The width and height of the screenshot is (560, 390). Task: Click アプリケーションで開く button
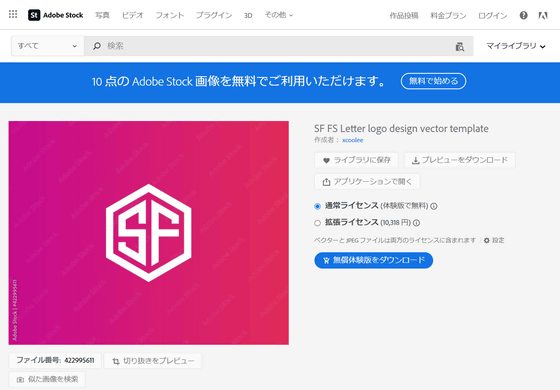click(367, 181)
